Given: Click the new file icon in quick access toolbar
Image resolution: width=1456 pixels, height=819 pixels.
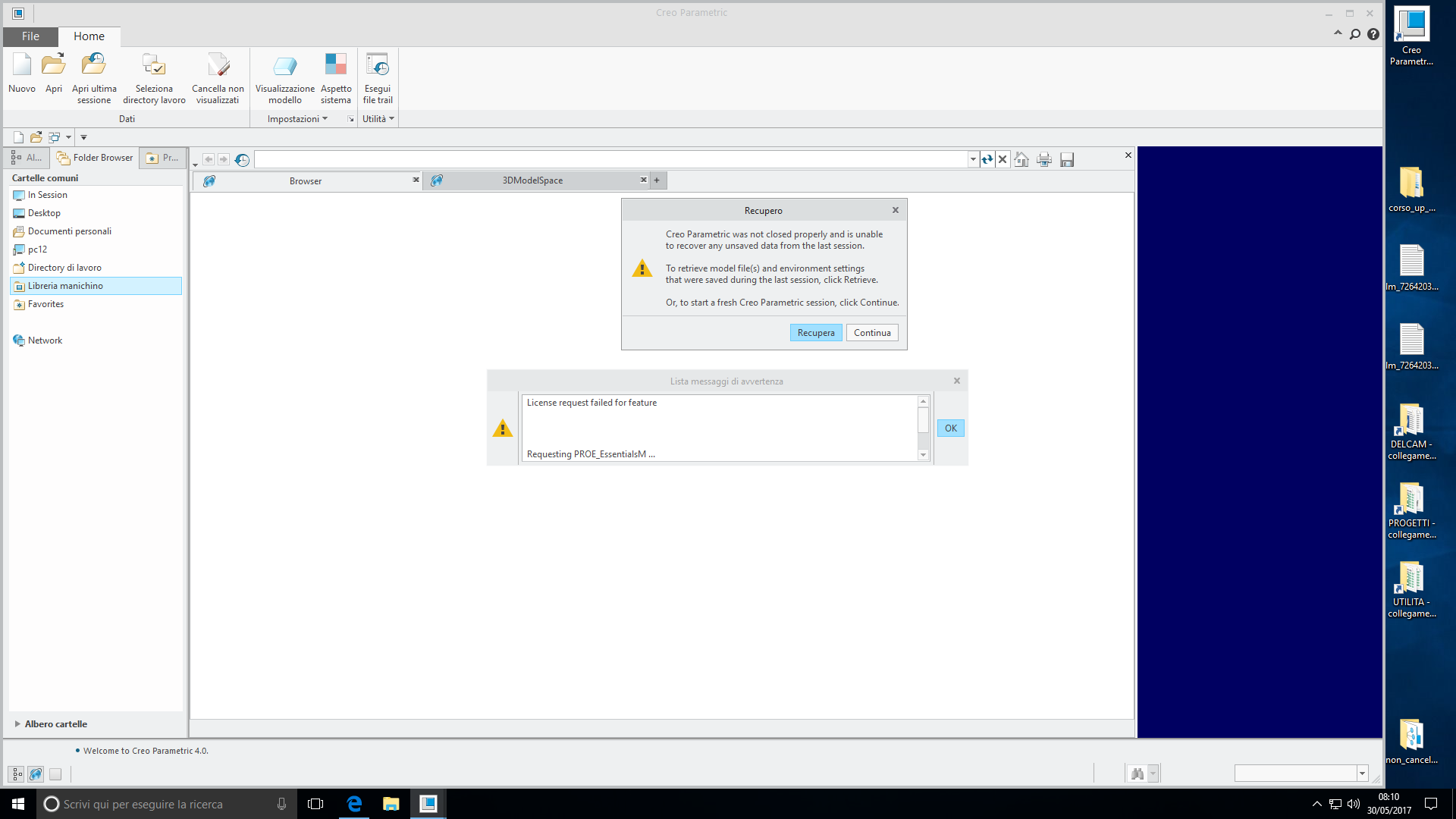Looking at the screenshot, I should pos(18,137).
